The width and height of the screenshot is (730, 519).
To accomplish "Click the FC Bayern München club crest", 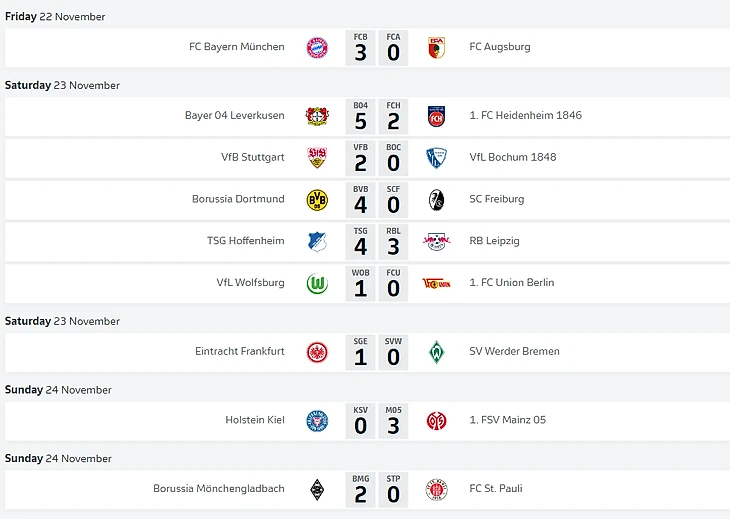I will pos(317,47).
